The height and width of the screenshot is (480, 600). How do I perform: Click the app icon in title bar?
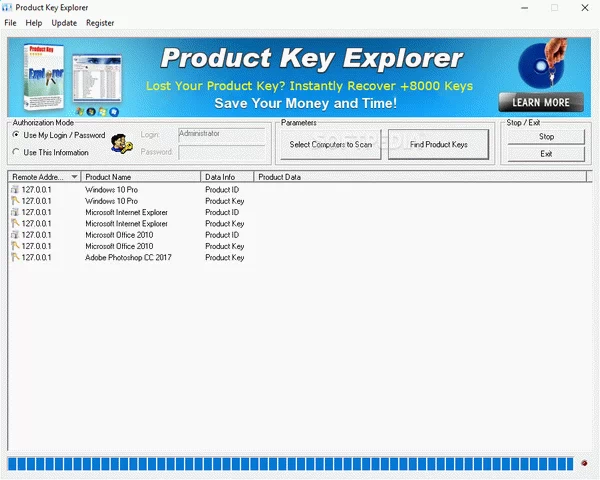(7, 7)
